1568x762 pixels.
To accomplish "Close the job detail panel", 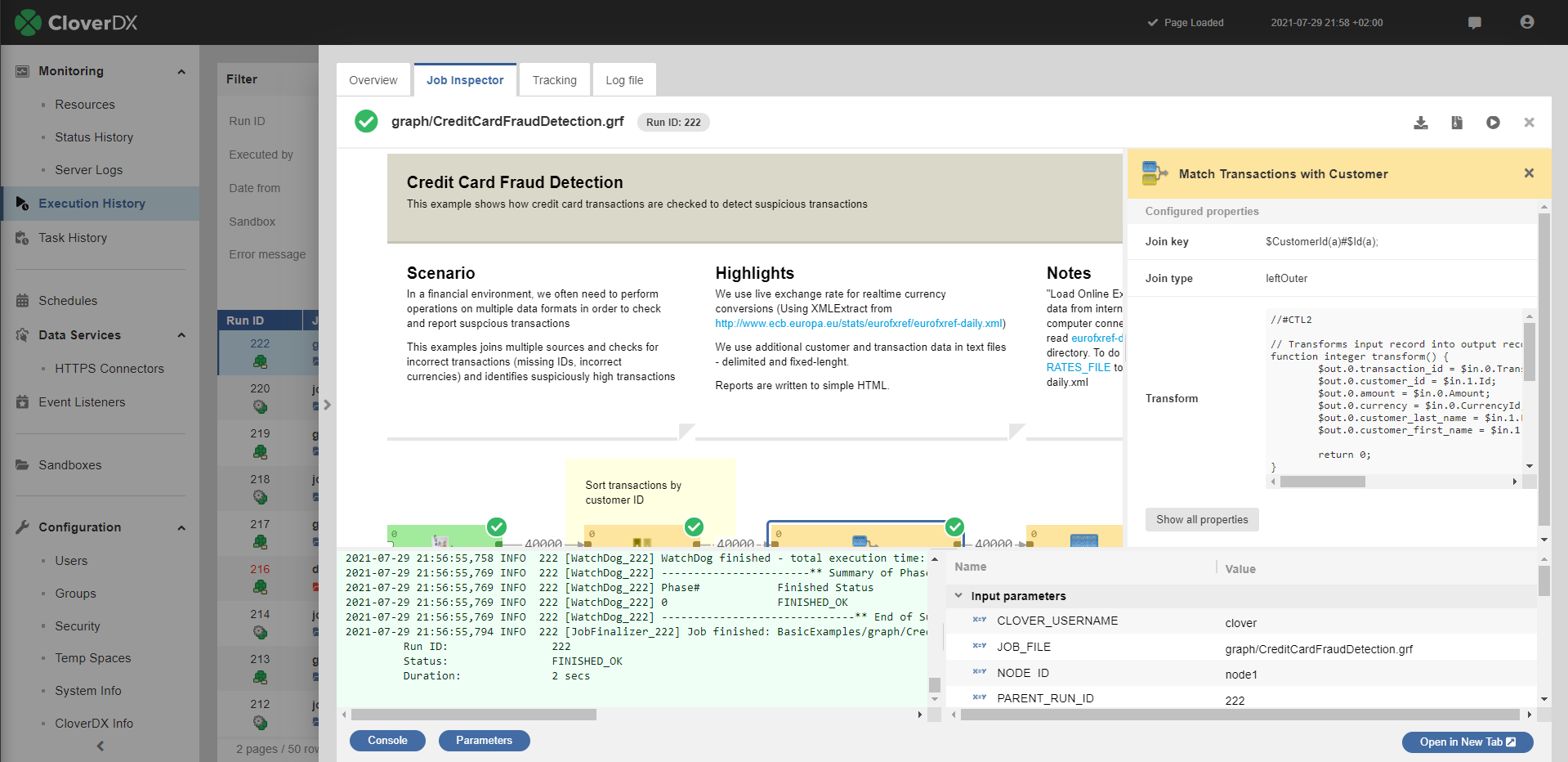I will [x=1529, y=123].
